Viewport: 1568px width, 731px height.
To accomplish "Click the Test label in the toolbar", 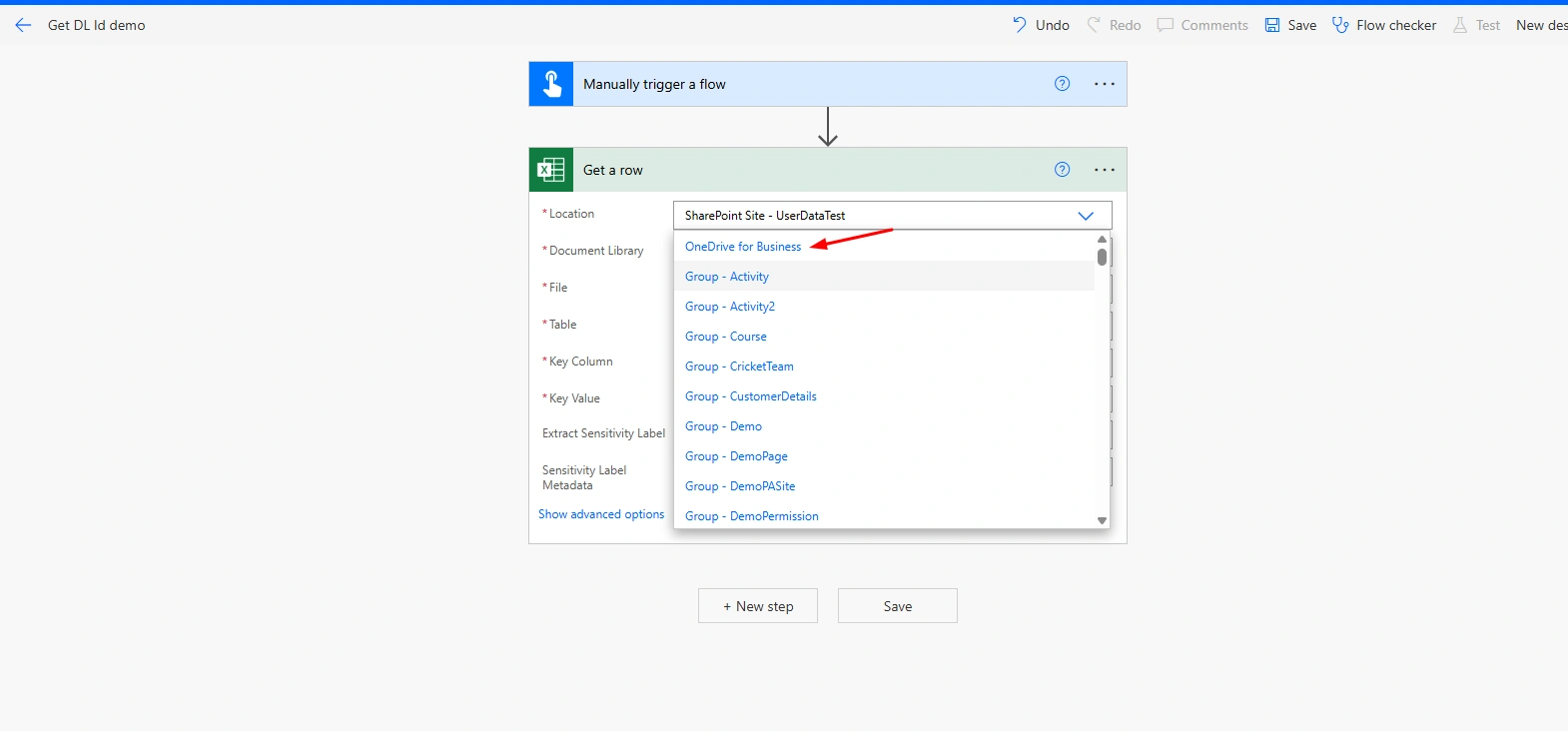I will tap(1488, 25).
